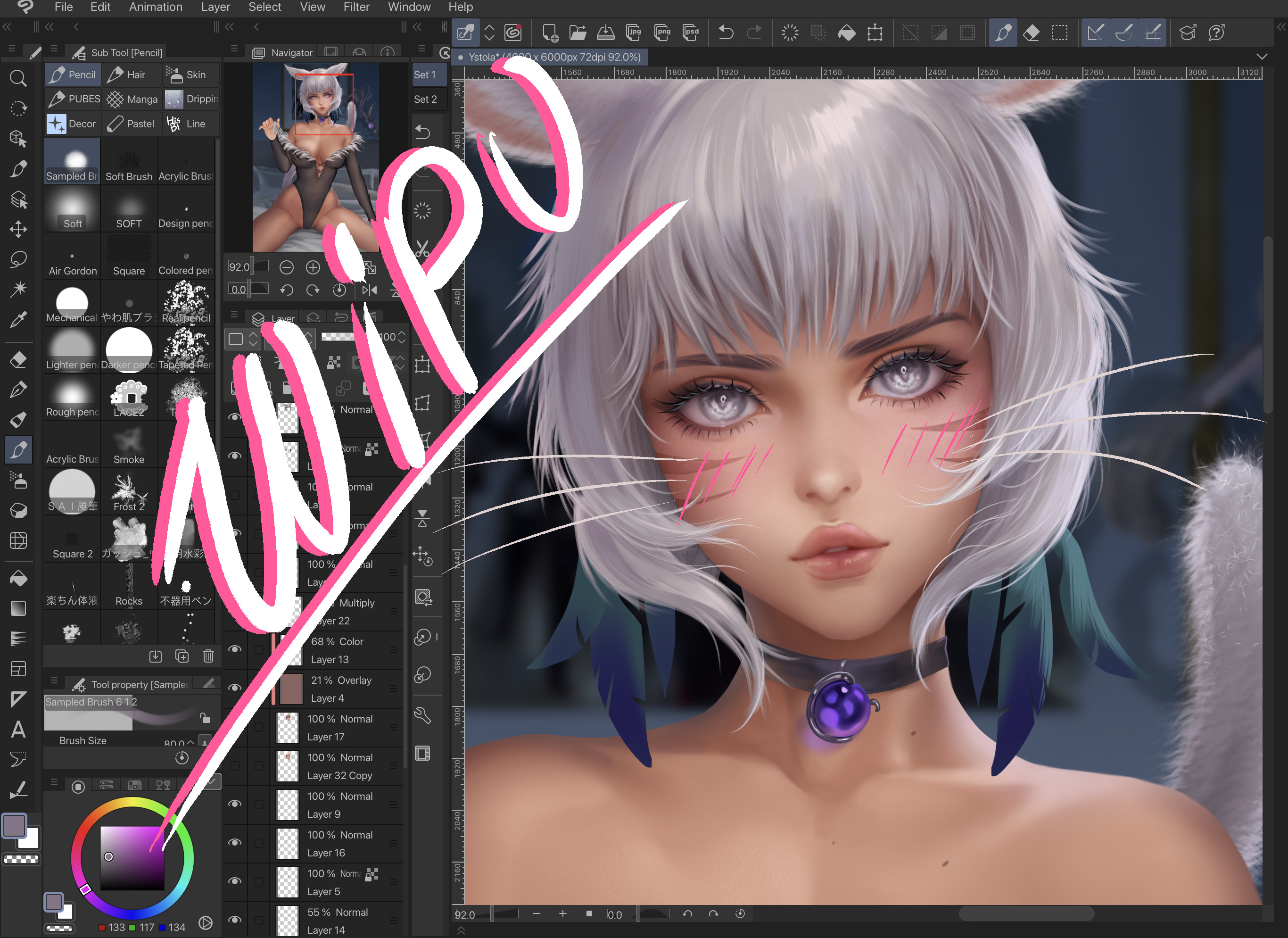Toggle visibility of Layer 13
The height and width of the screenshot is (938, 1288).
(x=234, y=649)
